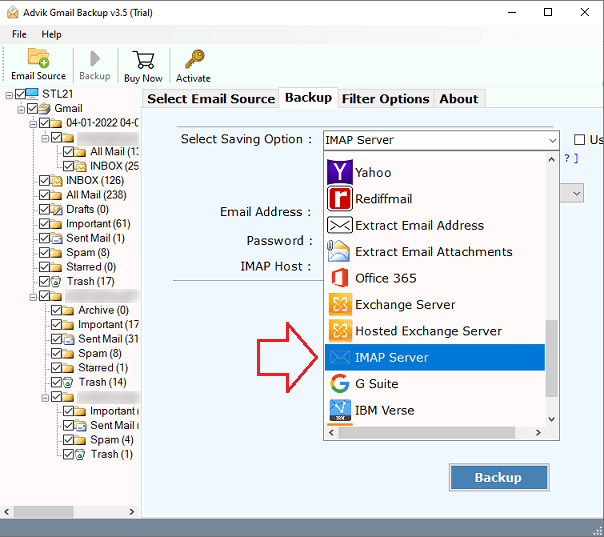Collapse blurred account above Archive (0)

(x=33, y=297)
